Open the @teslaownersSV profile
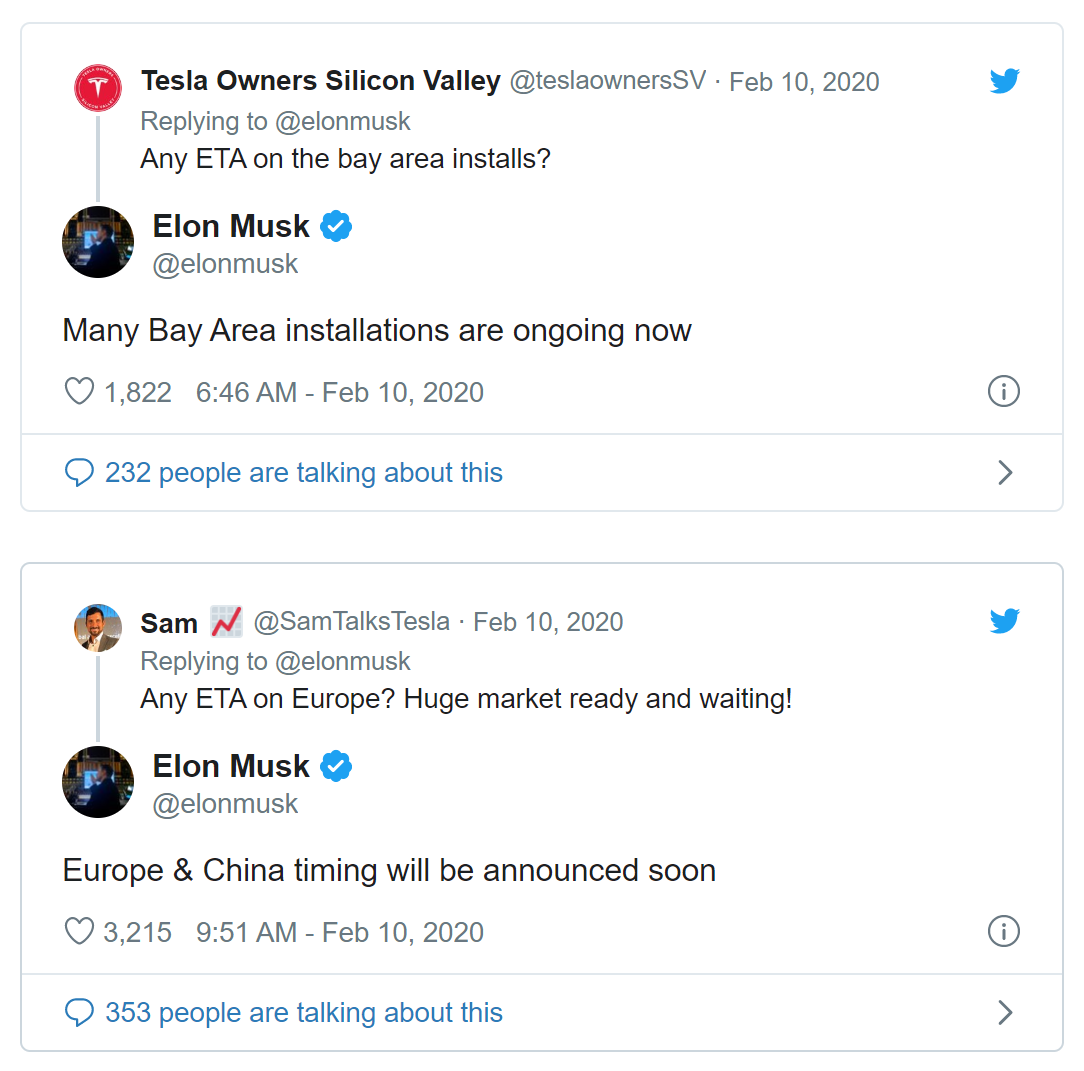Image resolution: width=1084 pixels, height=1071 pixels. pyautogui.click(x=608, y=81)
